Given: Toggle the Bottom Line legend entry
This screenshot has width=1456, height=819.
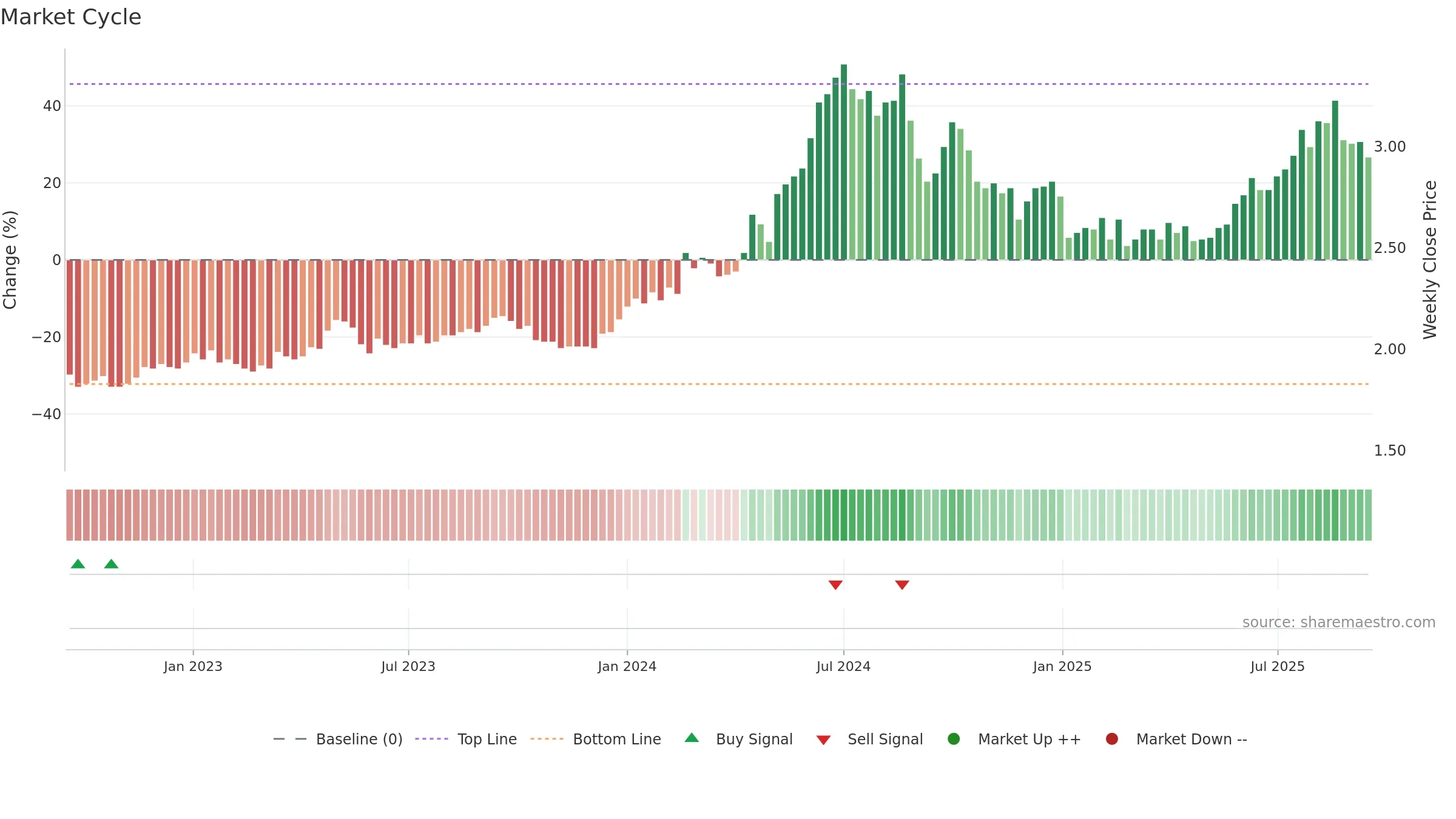Looking at the screenshot, I should [596, 739].
